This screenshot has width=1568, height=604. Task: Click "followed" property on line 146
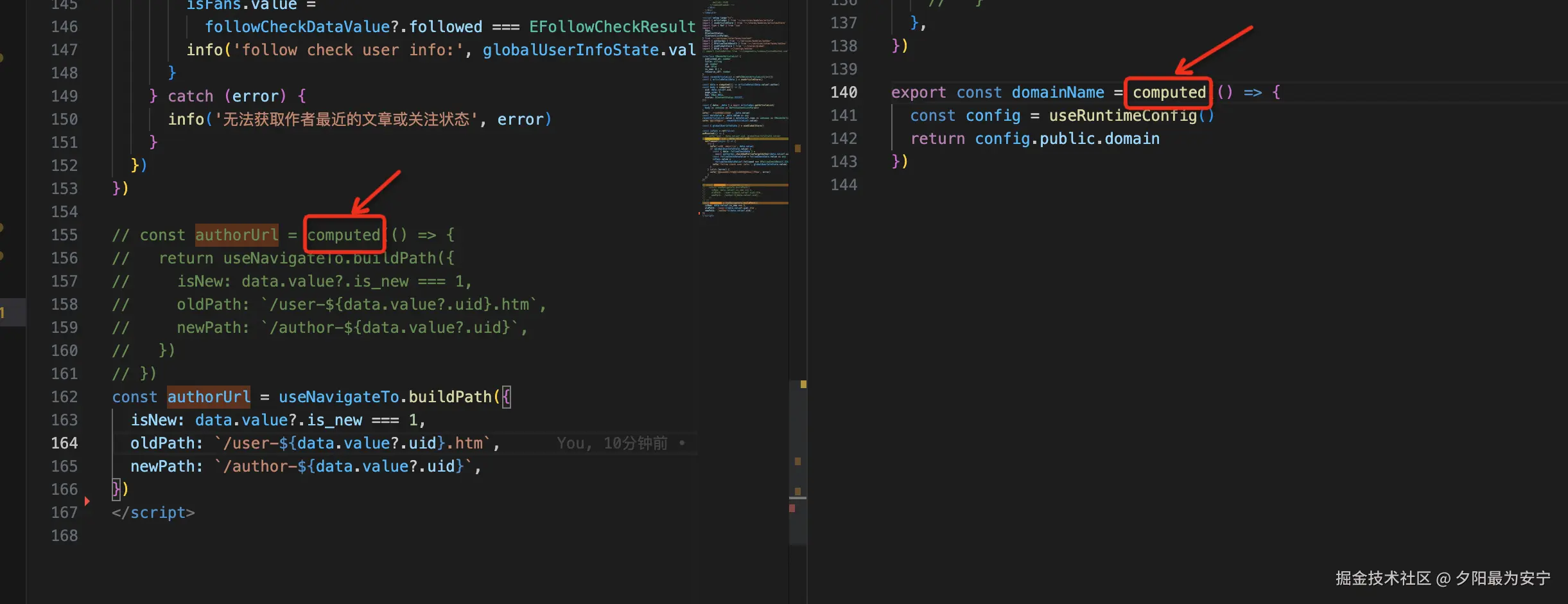(446, 27)
